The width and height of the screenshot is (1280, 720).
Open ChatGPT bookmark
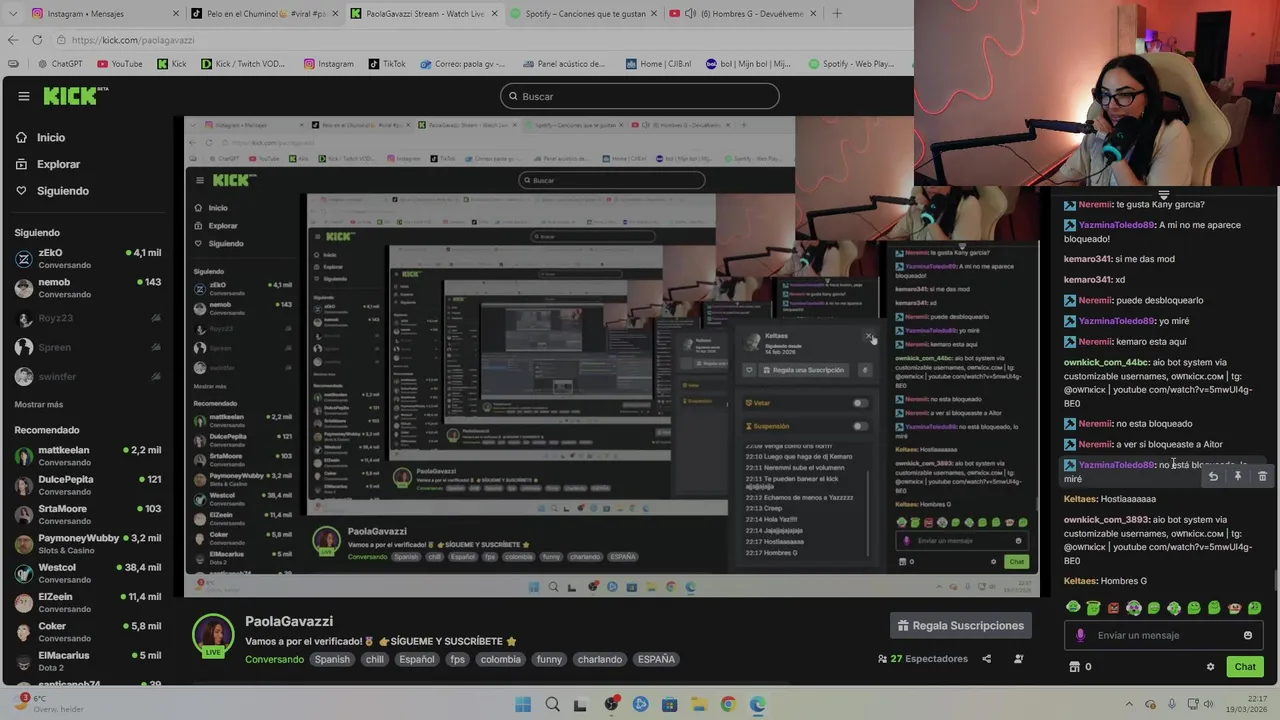click(x=60, y=64)
